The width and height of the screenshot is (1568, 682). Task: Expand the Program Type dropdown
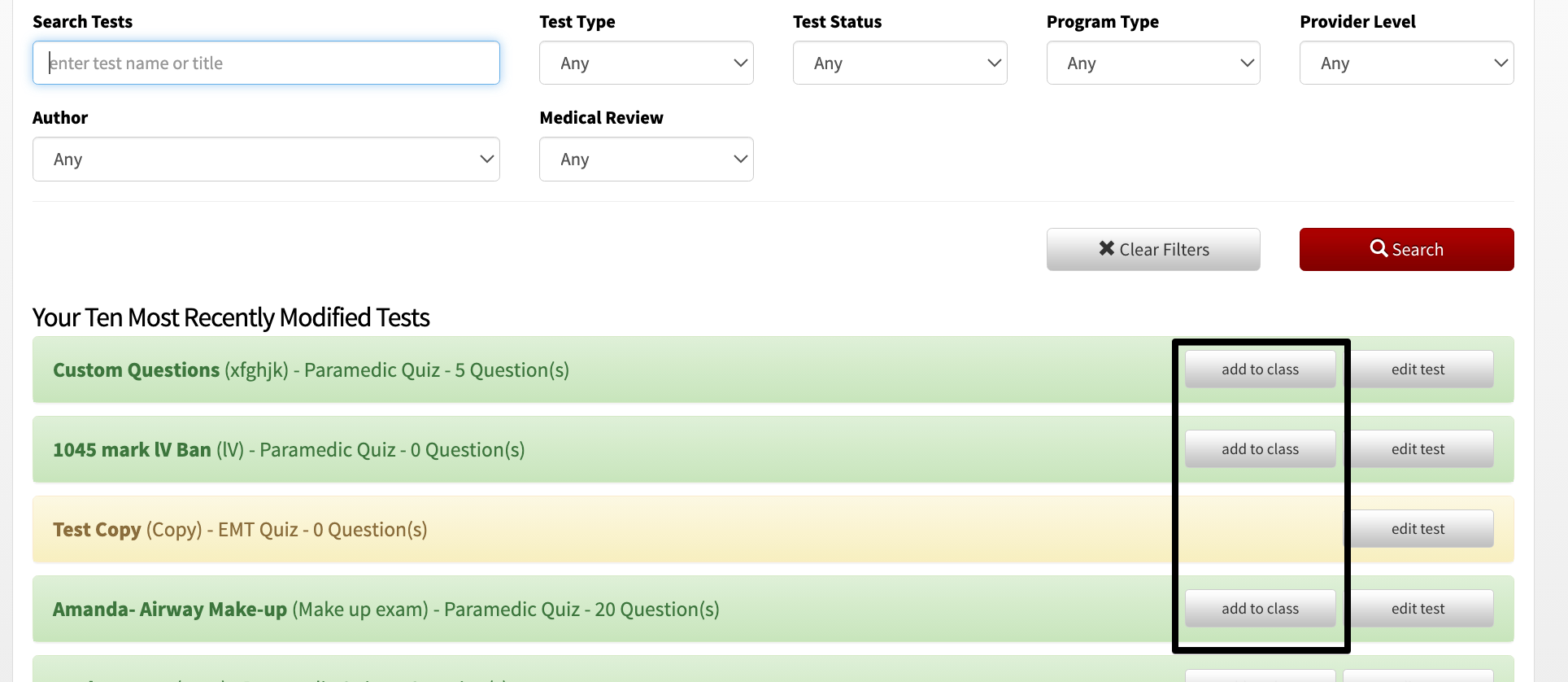[1153, 63]
